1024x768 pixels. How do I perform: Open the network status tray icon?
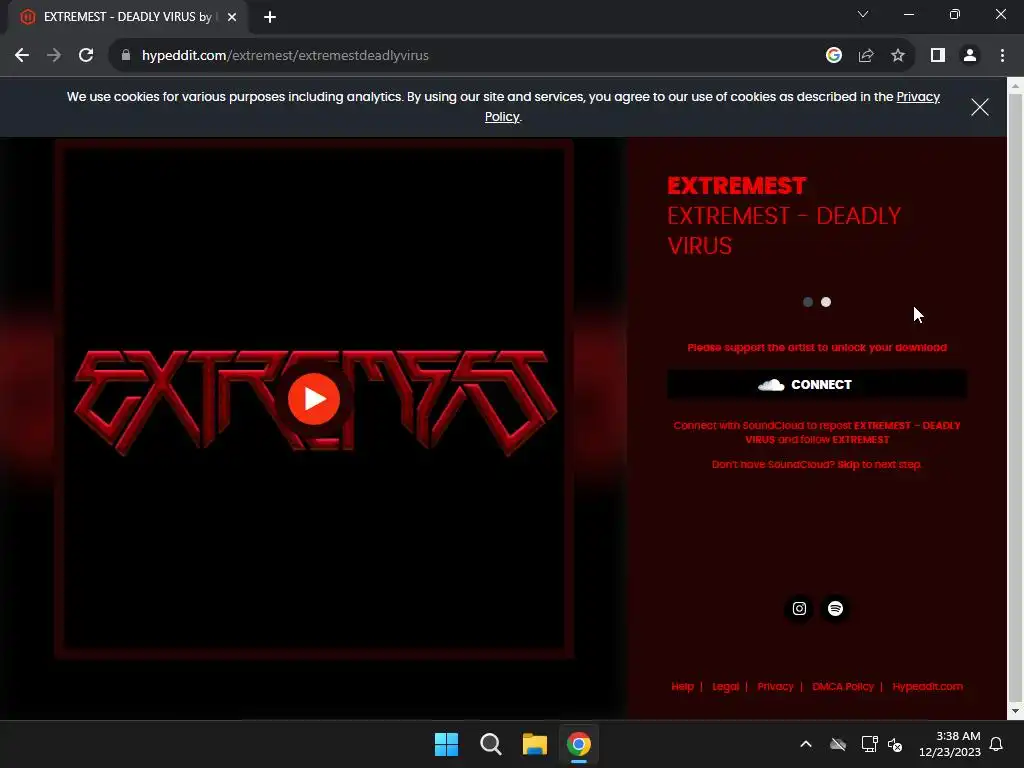tap(869, 744)
